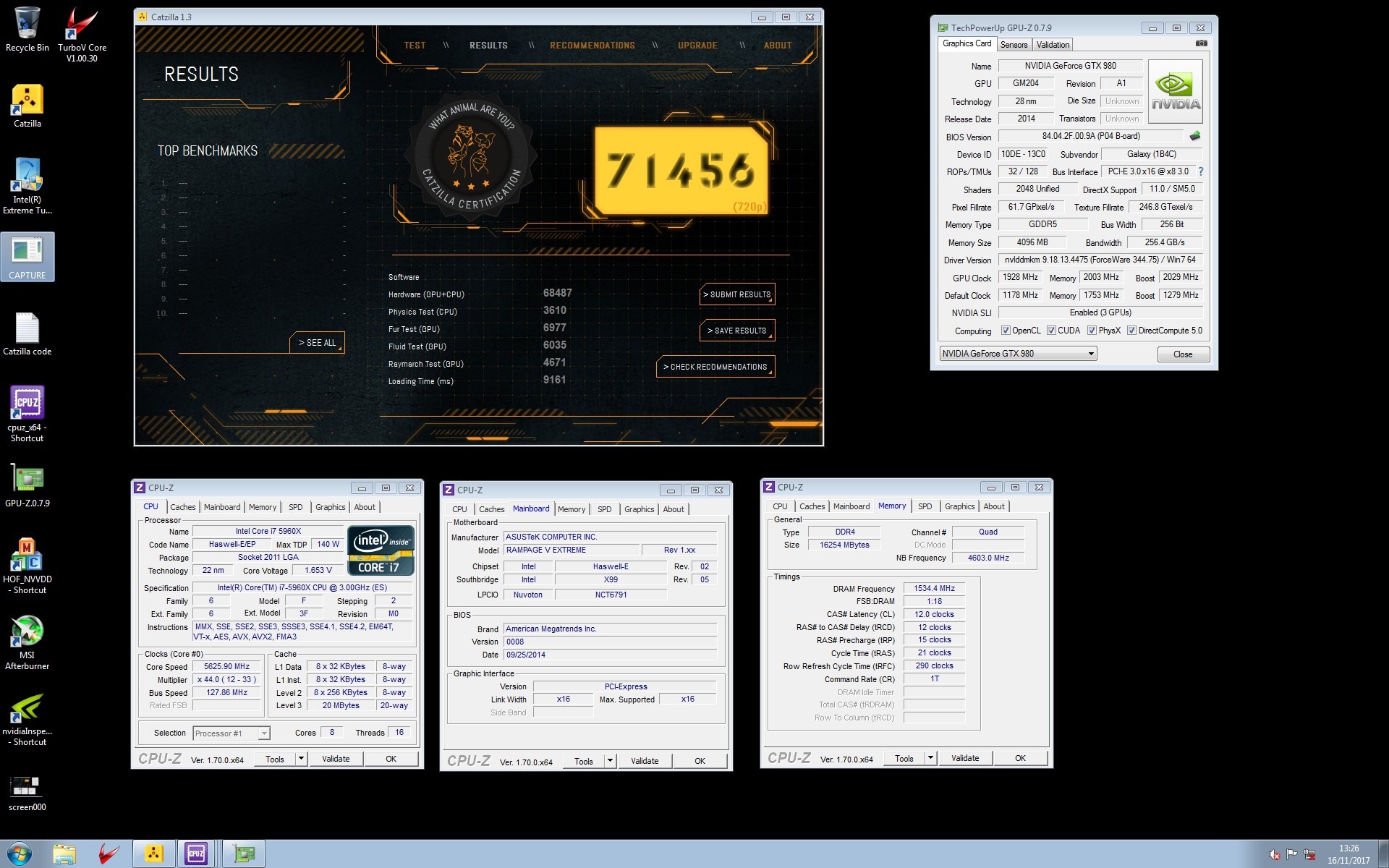Select the Sensors tab in GPU-Z
The height and width of the screenshot is (868, 1389).
pyautogui.click(x=1012, y=44)
